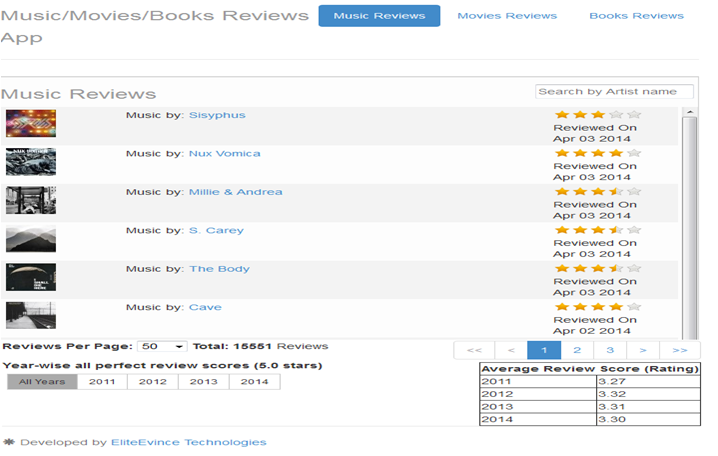
Task: Click the star rating for Cave
Action: click(597, 306)
